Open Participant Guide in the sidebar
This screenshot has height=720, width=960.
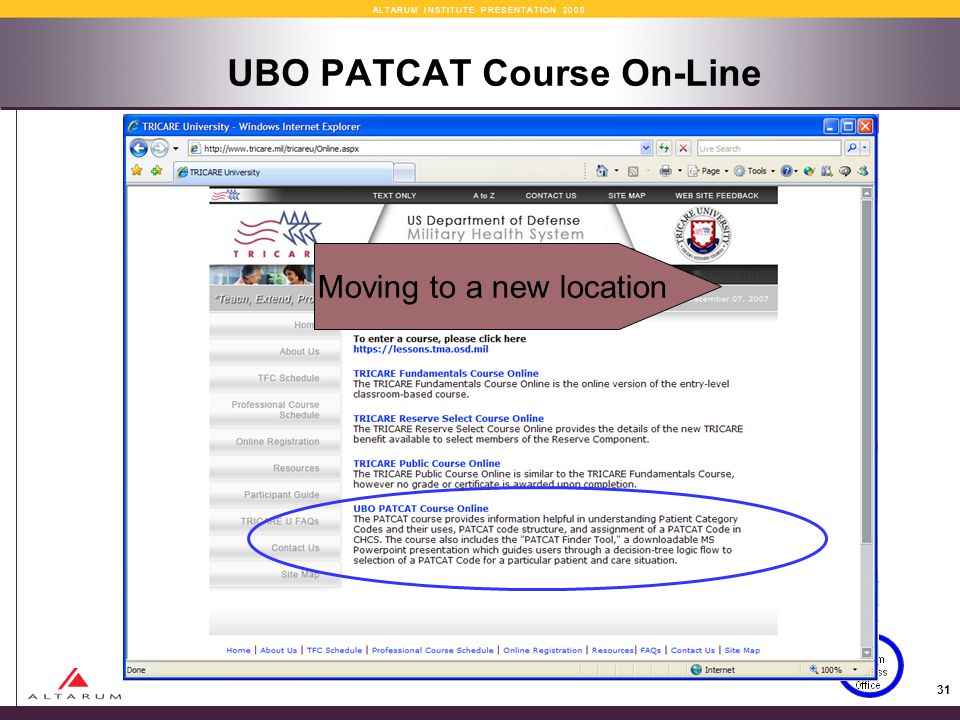coord(282,494)
